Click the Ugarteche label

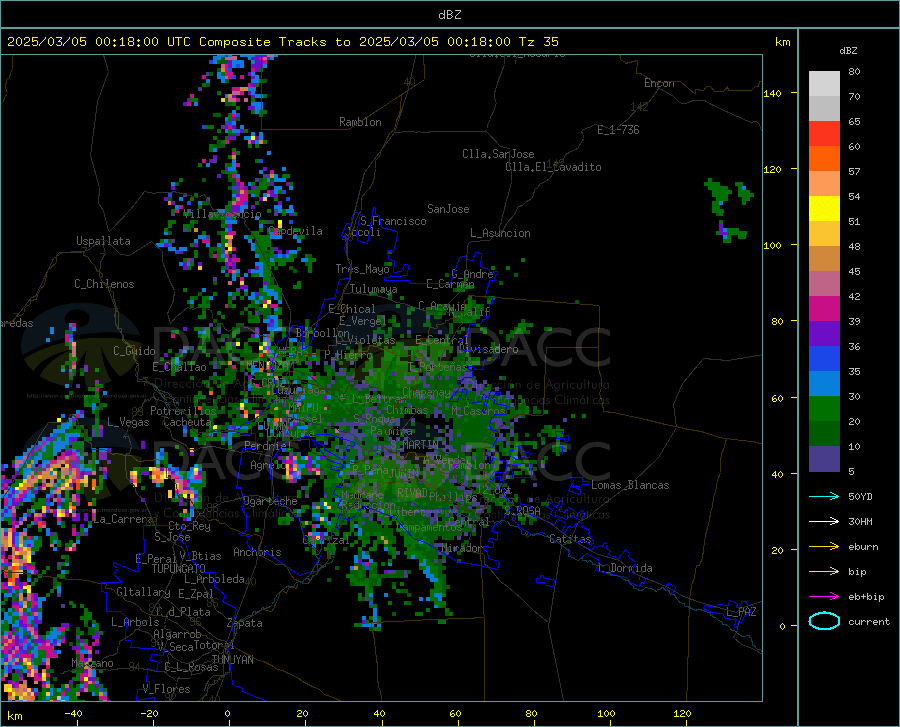coord(270,501)
